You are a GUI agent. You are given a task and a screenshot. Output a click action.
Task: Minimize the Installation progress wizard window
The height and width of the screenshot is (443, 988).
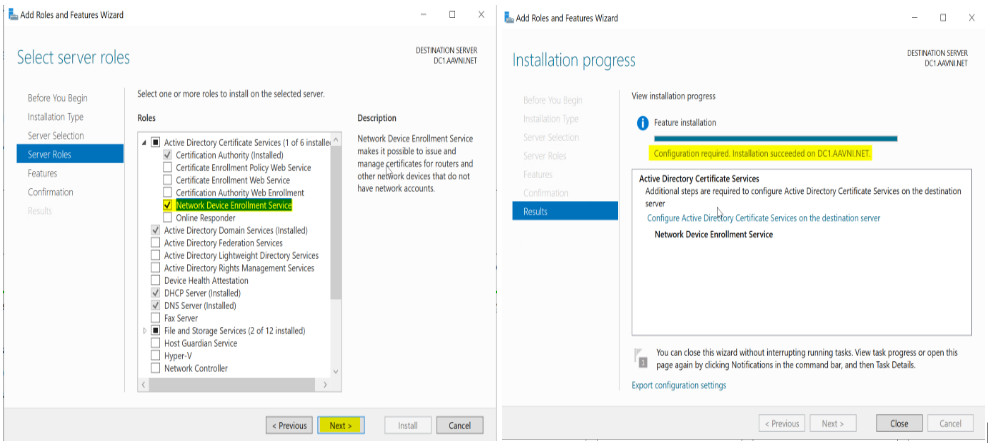click(914, 18)
